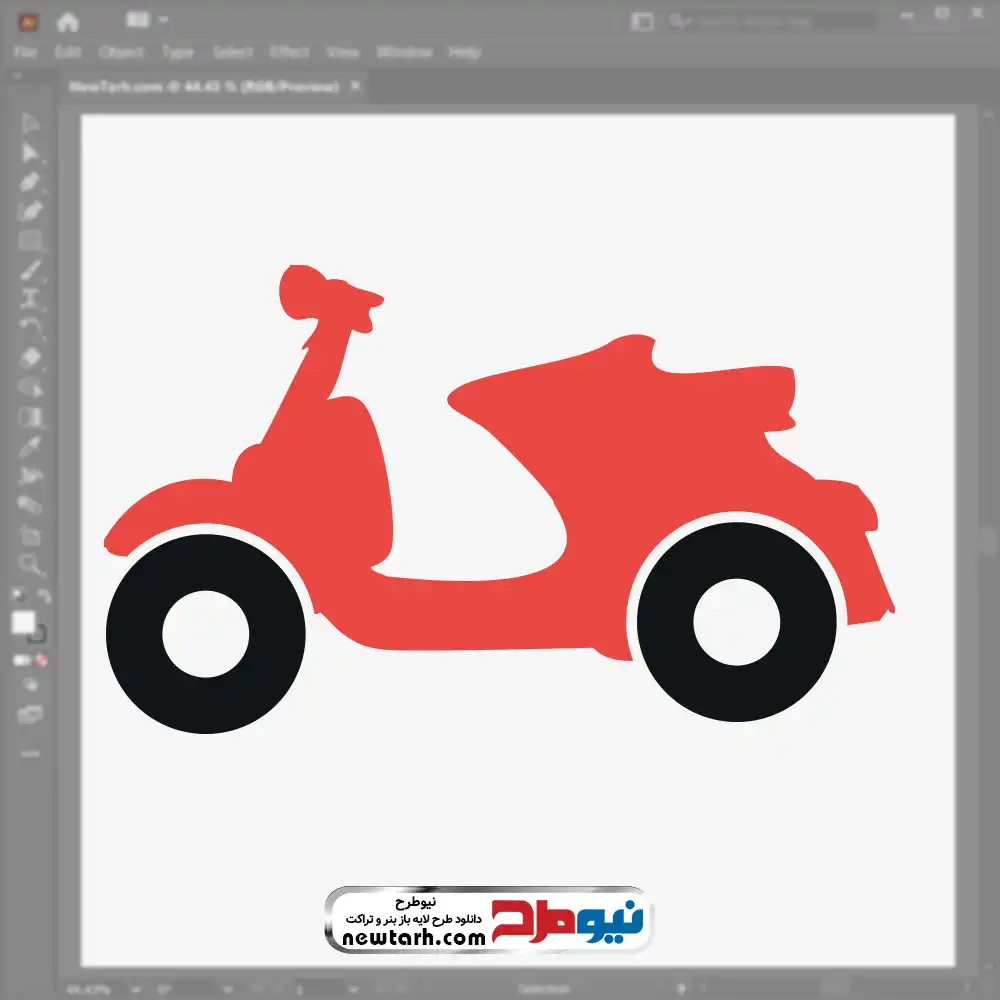
Task: Pick the Pen tool
Action: tap(30, 182)
